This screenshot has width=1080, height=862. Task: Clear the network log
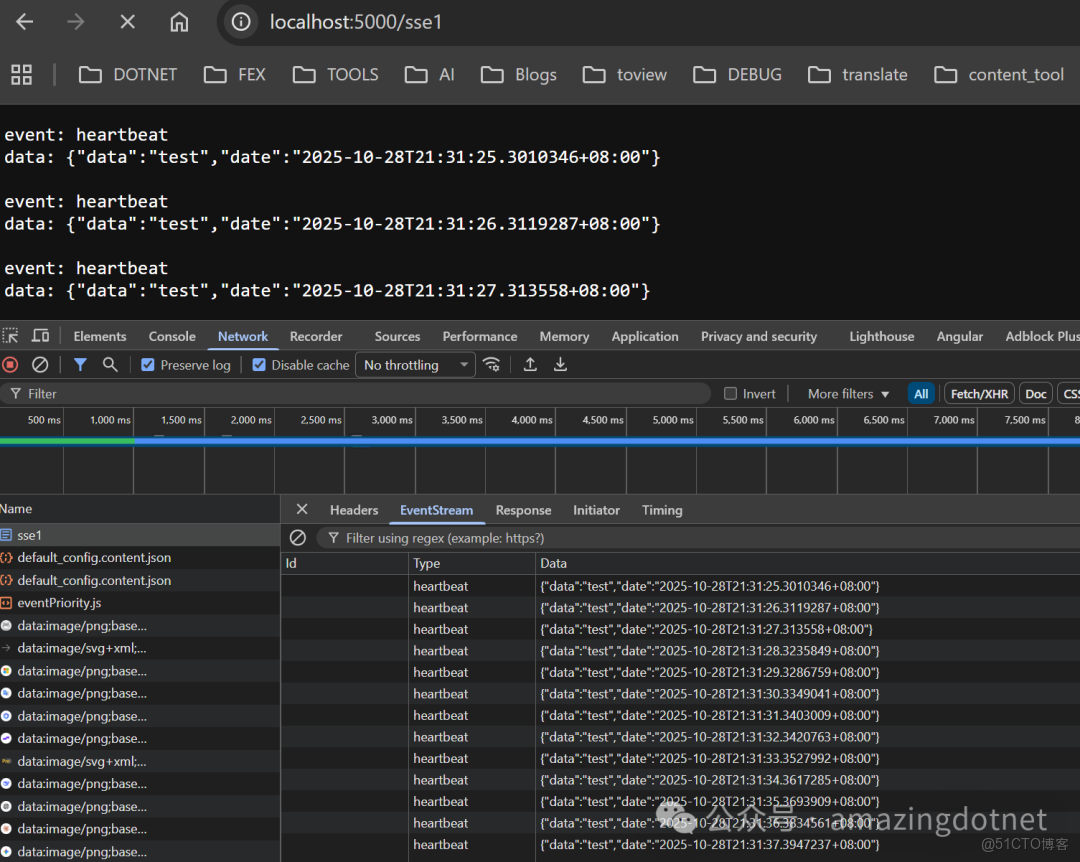point(40,364)
